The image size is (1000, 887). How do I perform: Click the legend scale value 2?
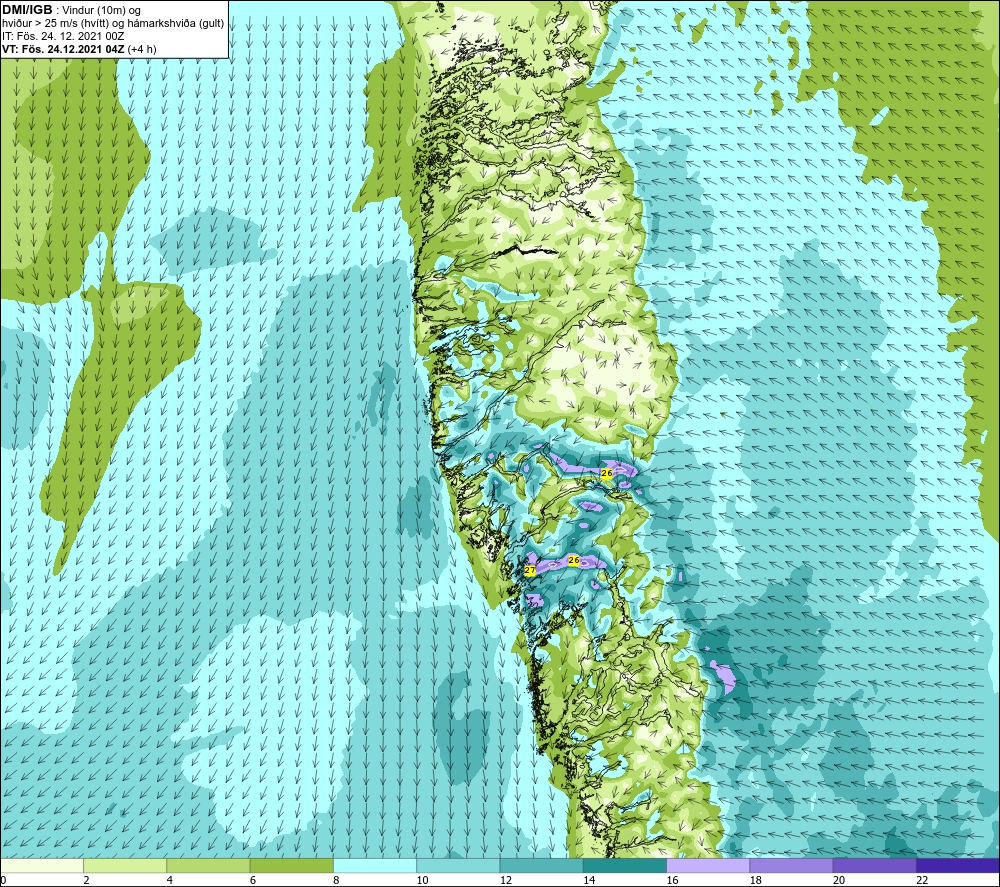point(86,880)
